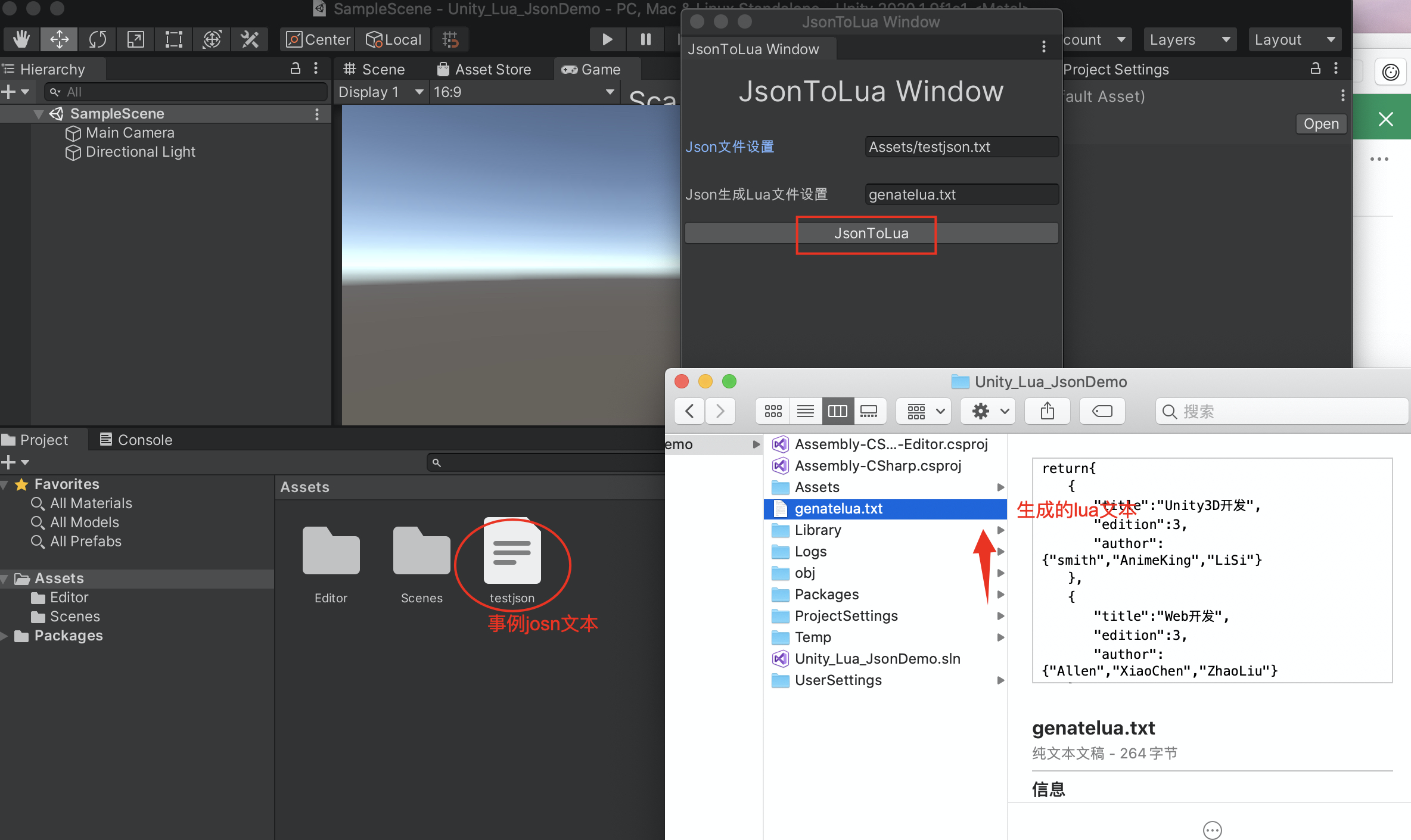Click the Finder share icon
Image resolution: width=1411 pixels, height=840 pixels.
click(1047, 411)
